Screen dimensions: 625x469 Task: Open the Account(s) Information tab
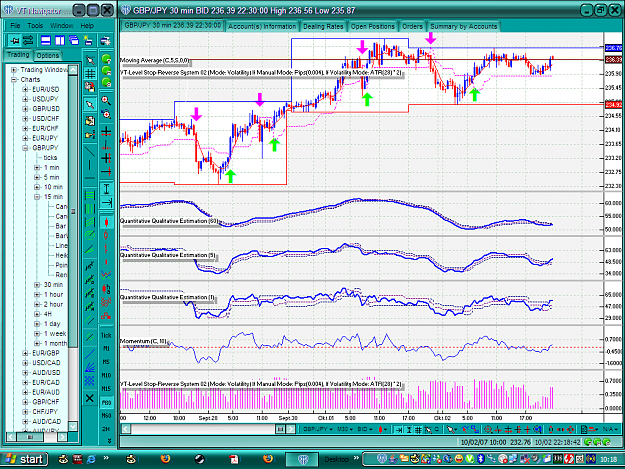pos(262,26)
